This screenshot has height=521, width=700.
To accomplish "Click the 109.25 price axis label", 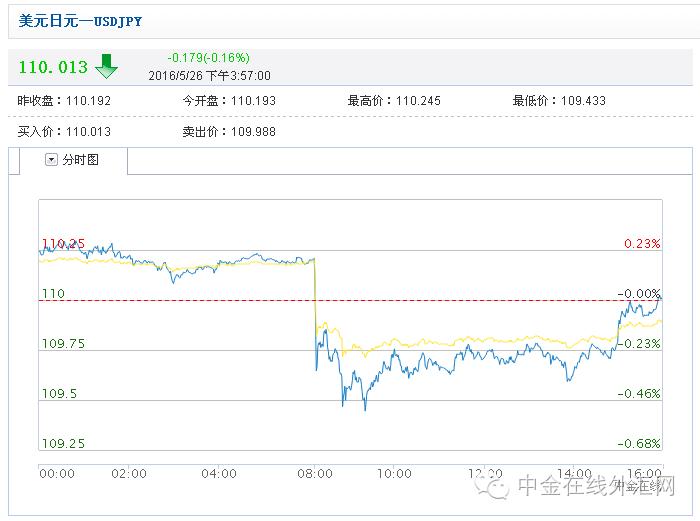I will coord(63,444).
